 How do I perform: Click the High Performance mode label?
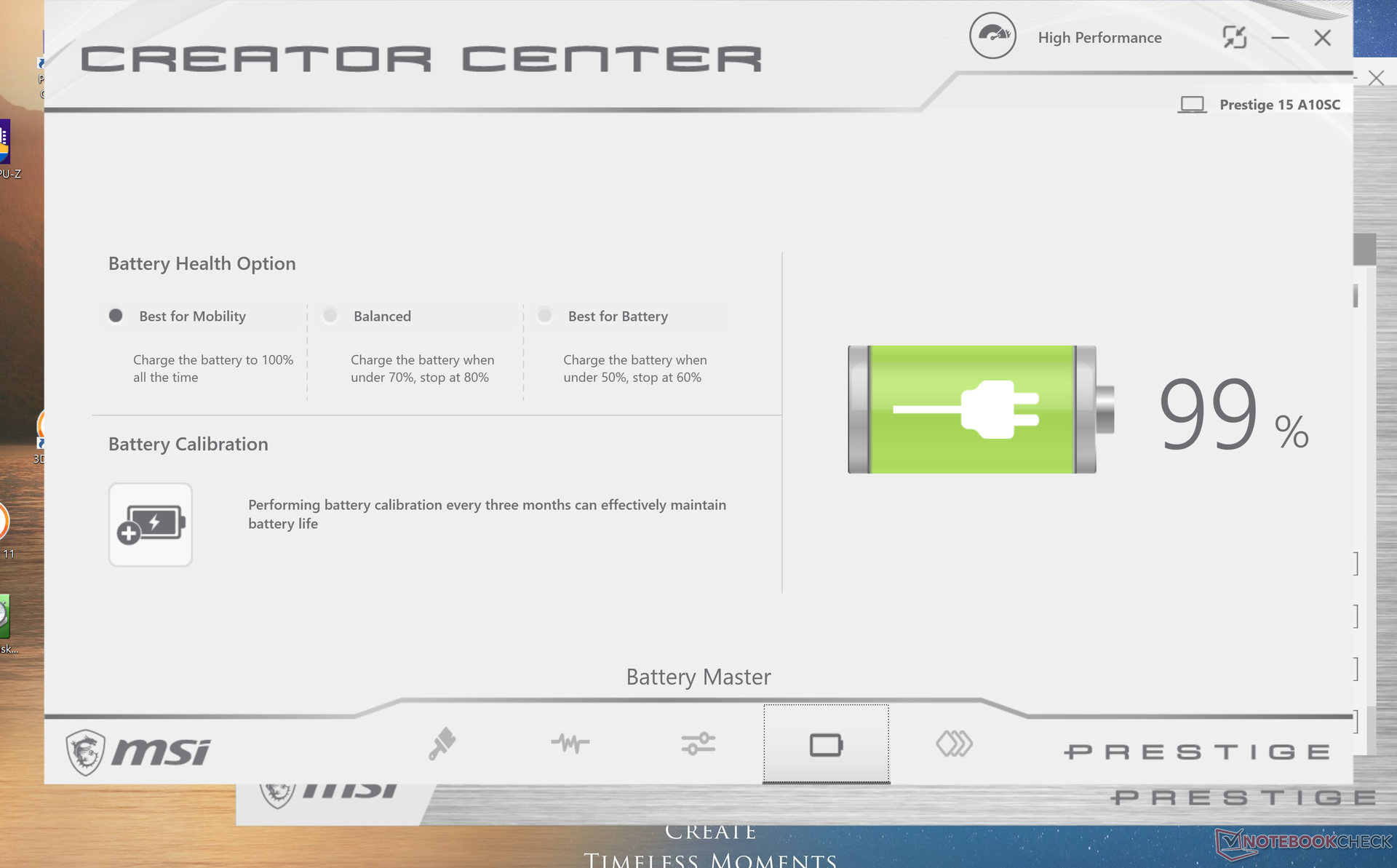1099,38
